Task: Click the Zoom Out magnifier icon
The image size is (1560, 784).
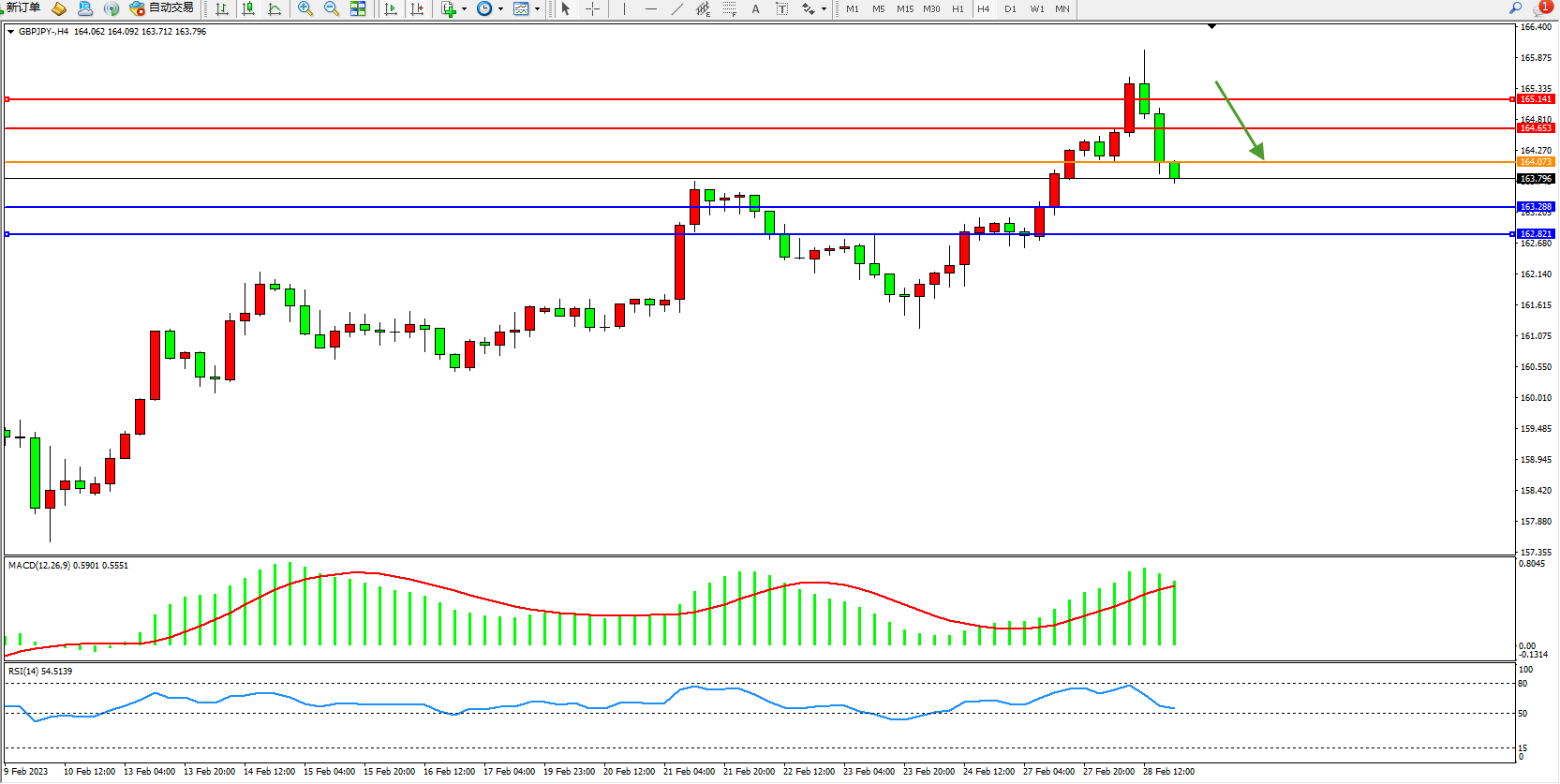Action: (x=332, y=8)
